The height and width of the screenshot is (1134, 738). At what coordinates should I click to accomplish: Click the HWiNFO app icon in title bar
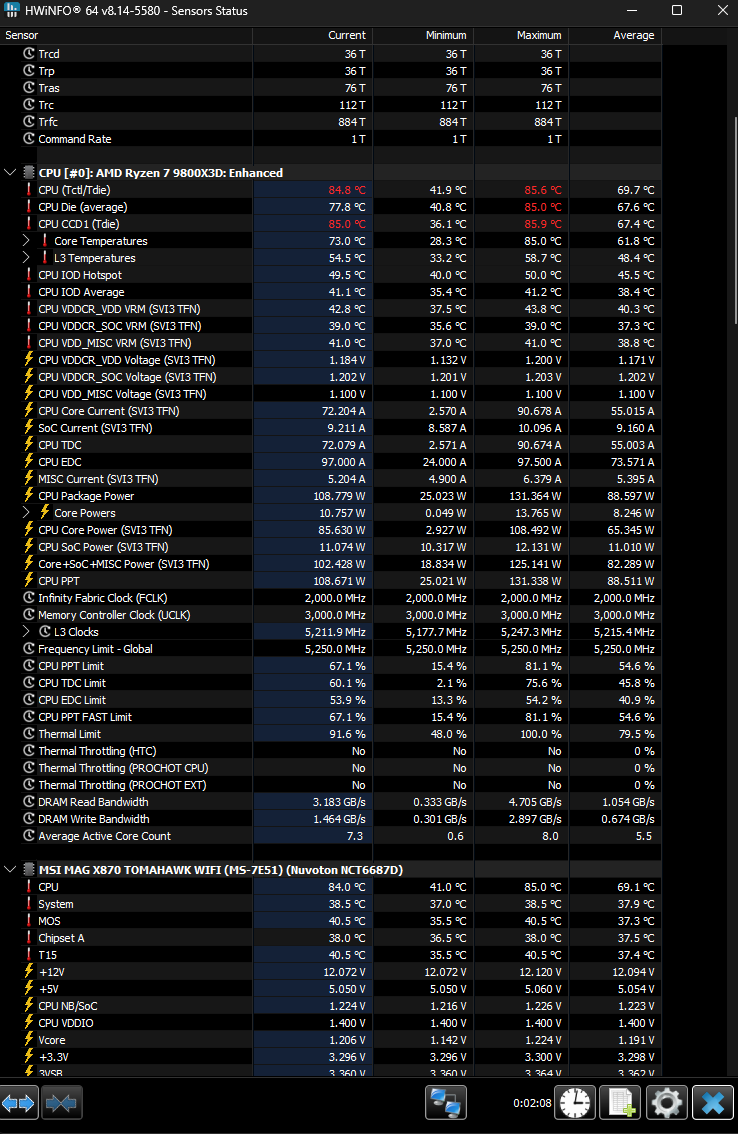tap(12, 10)
